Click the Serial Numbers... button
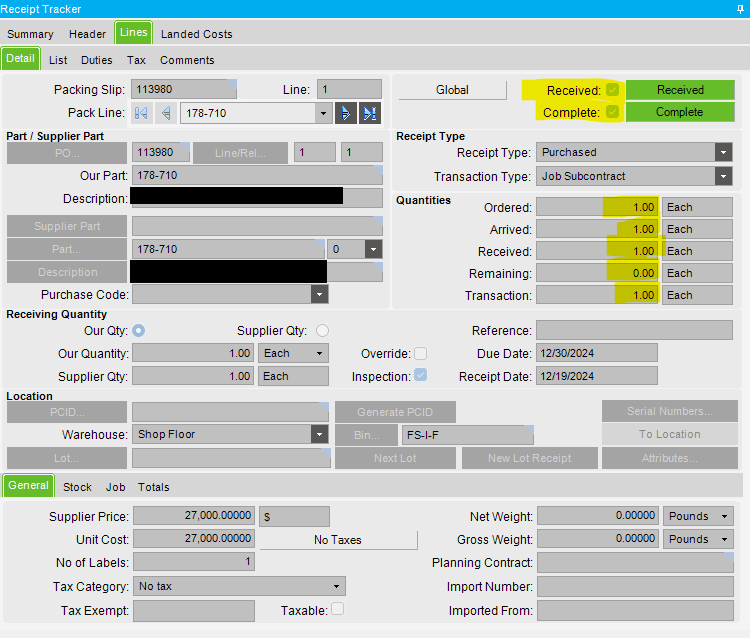This screenshot has height=638, width=750. [x=670, y=411]
